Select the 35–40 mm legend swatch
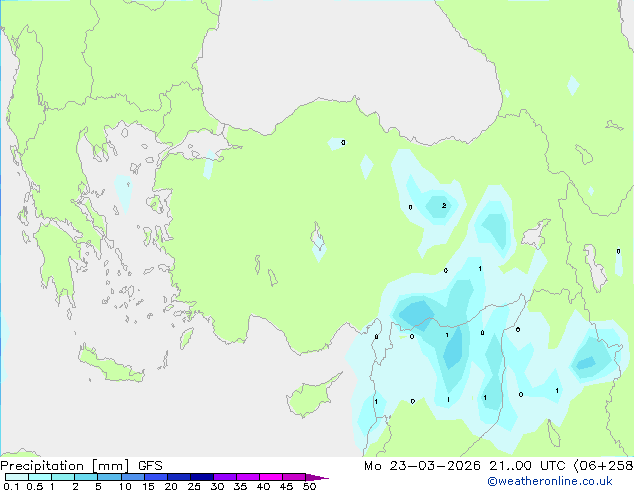 click(x=248, y=477)
